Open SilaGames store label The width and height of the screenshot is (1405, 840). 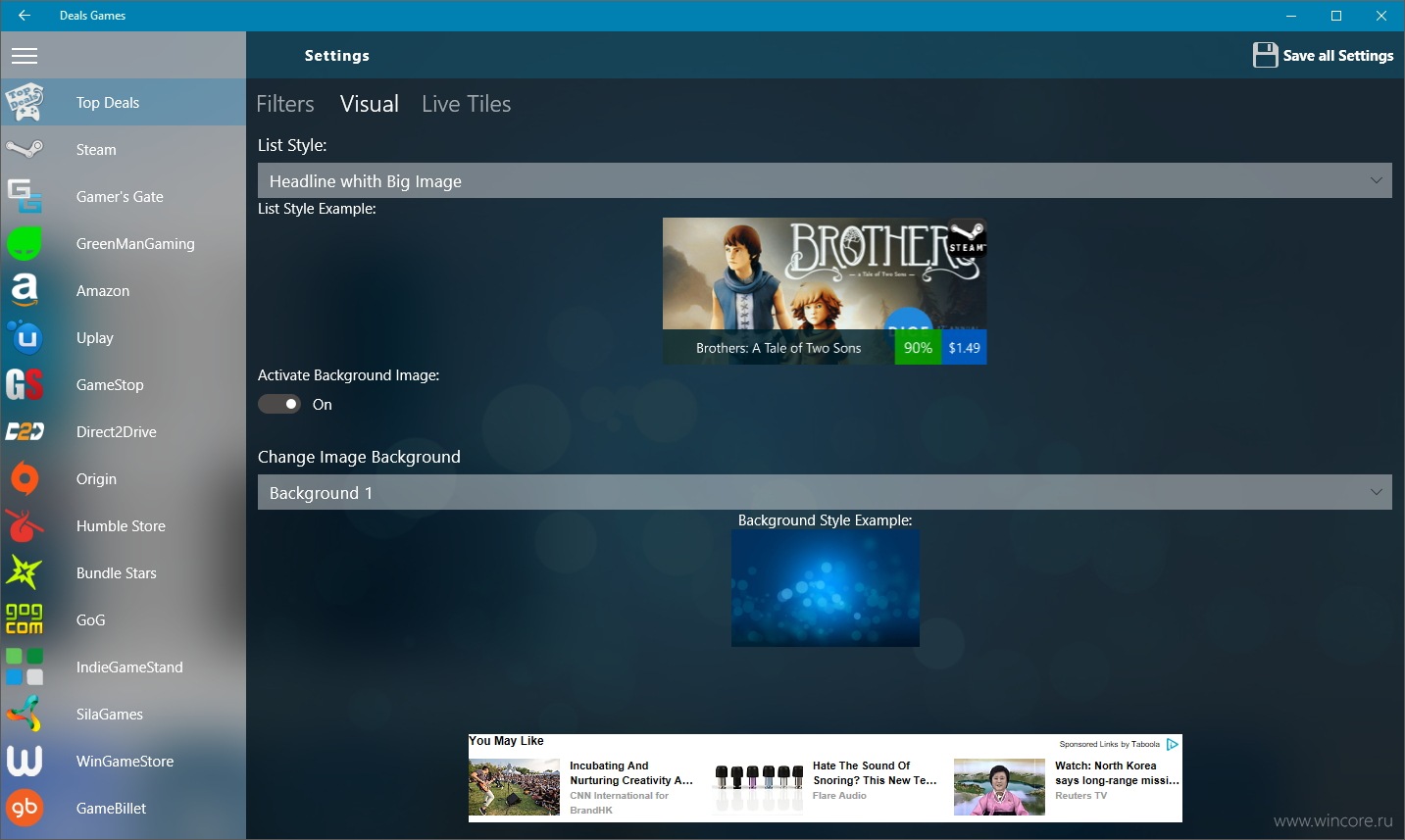(x=110, y=714)
